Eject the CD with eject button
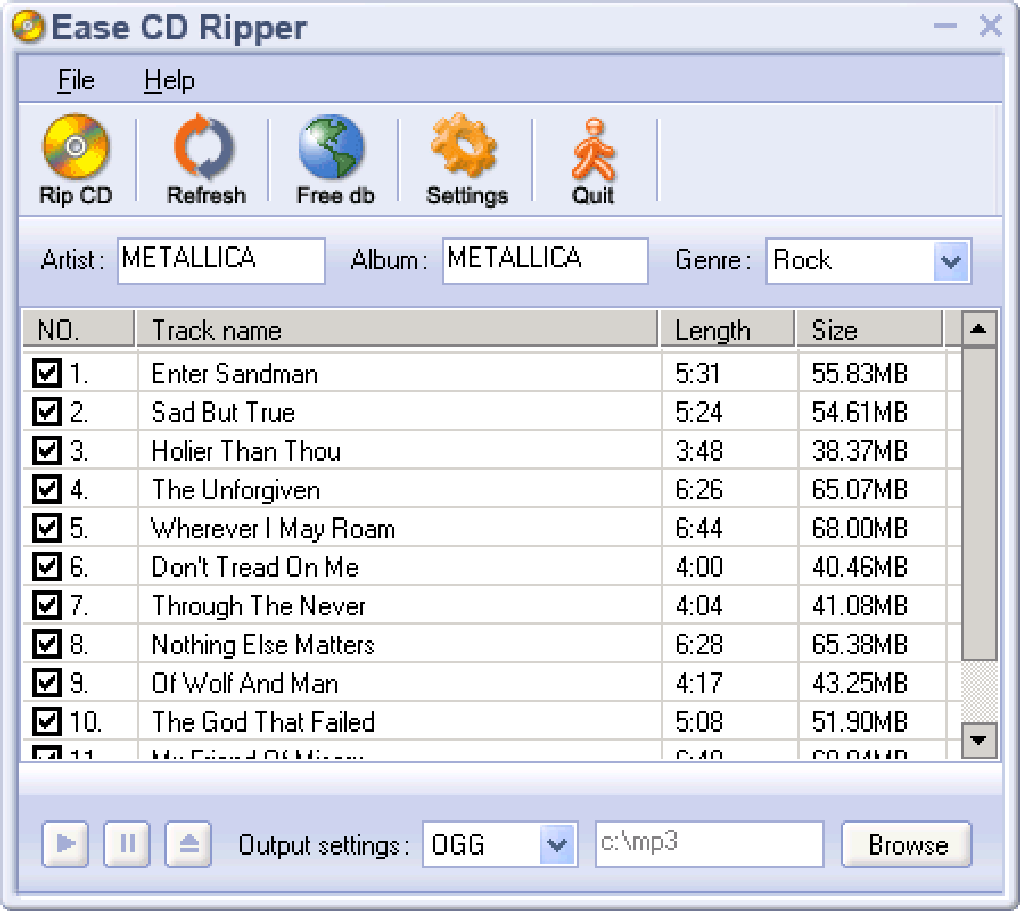This screenshot has height=911, width=1020. (x=188, y=844)
